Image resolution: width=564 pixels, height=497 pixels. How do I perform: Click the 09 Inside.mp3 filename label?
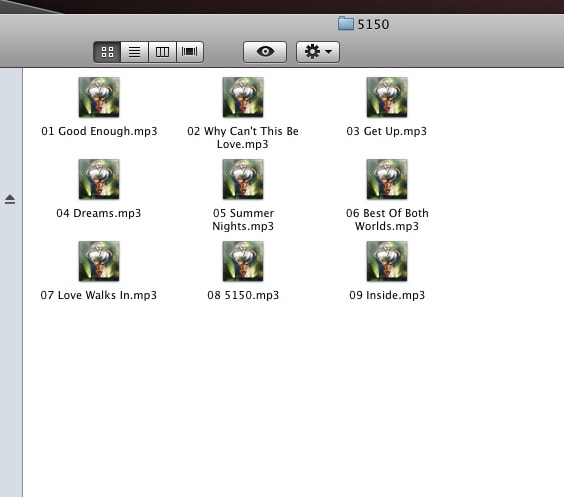(387, 295)
